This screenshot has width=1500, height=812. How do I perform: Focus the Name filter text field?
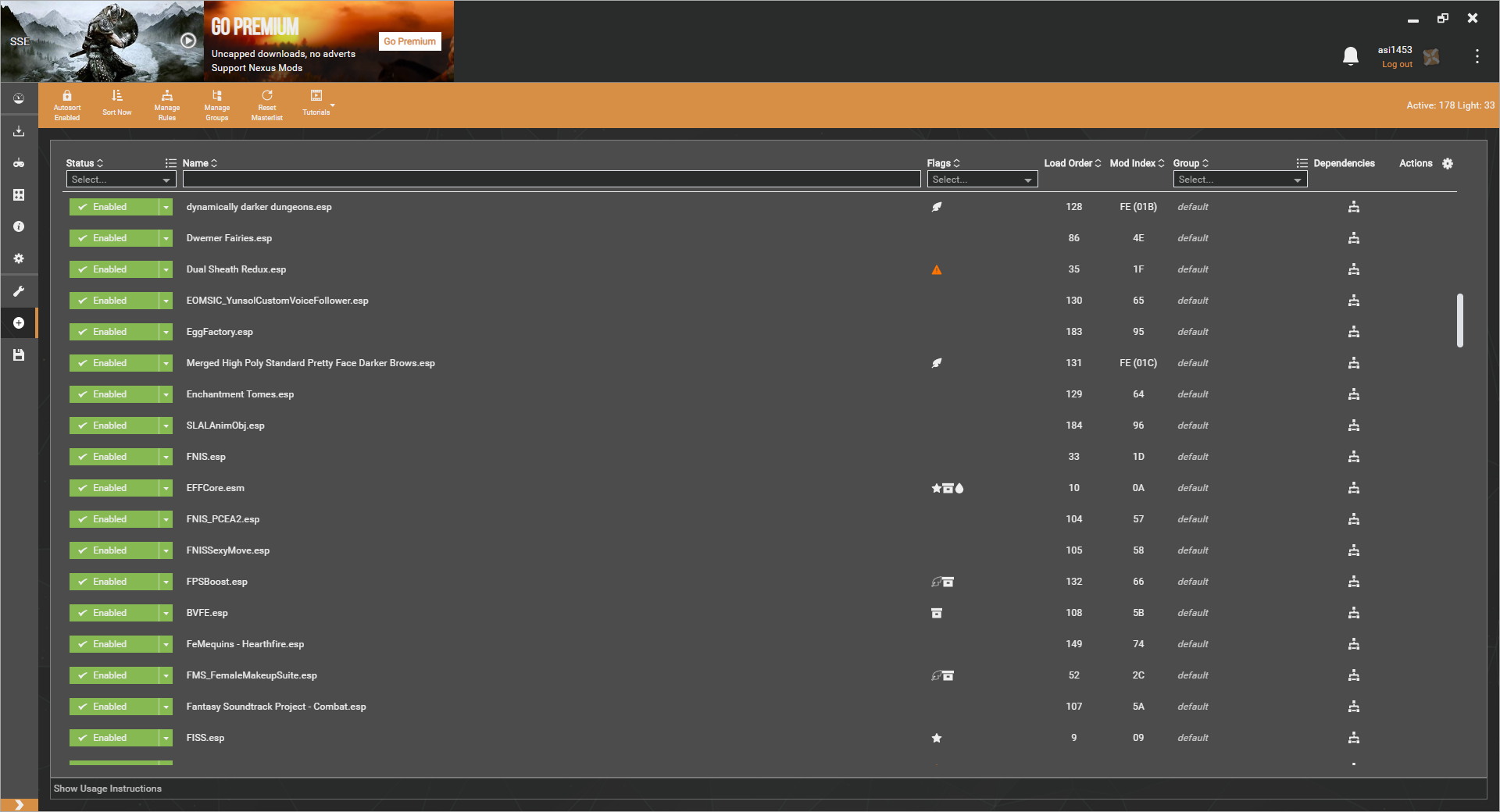(551, 180)
